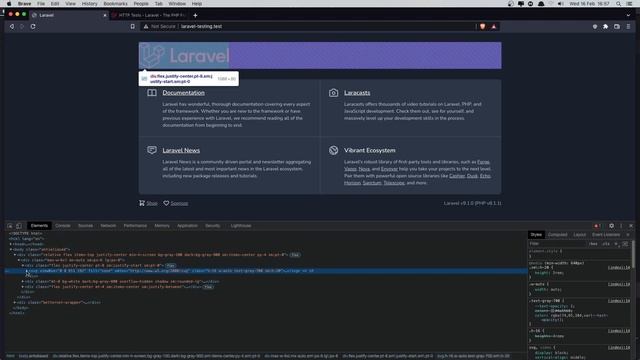Click the Documentation book icon
This screenshot has width=640, height=360.
pyautogui.click(x=152, y=93)
